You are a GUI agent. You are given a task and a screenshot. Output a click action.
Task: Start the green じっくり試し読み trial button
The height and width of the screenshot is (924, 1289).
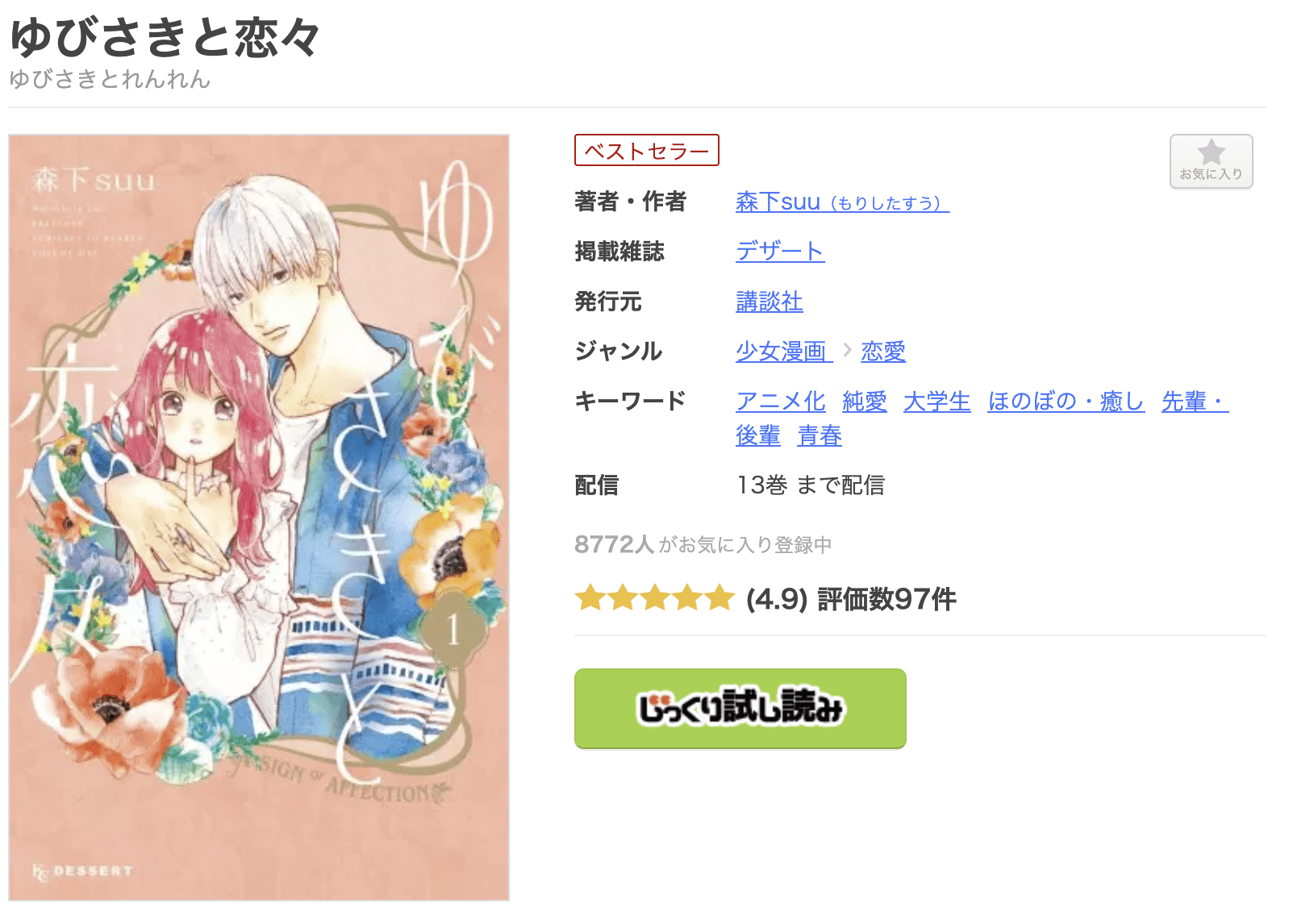740,708
